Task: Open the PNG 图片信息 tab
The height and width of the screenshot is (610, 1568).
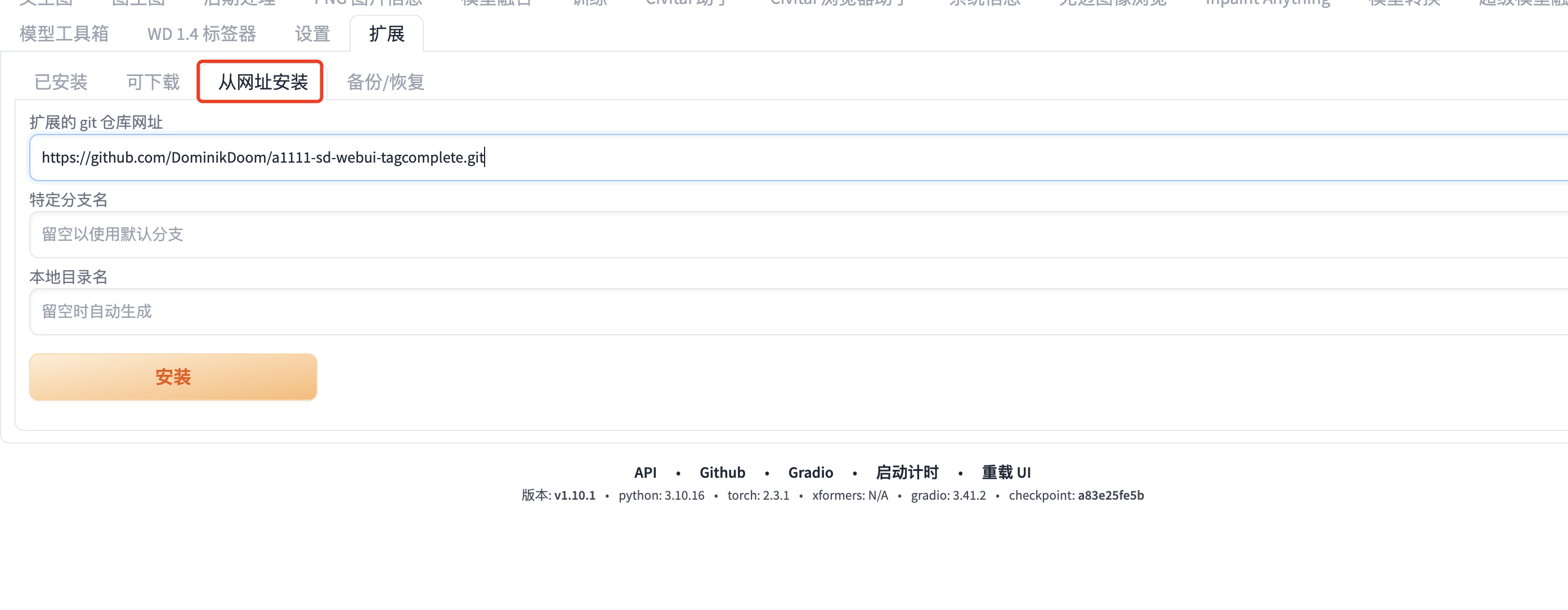Action: (x=368, y=3)
